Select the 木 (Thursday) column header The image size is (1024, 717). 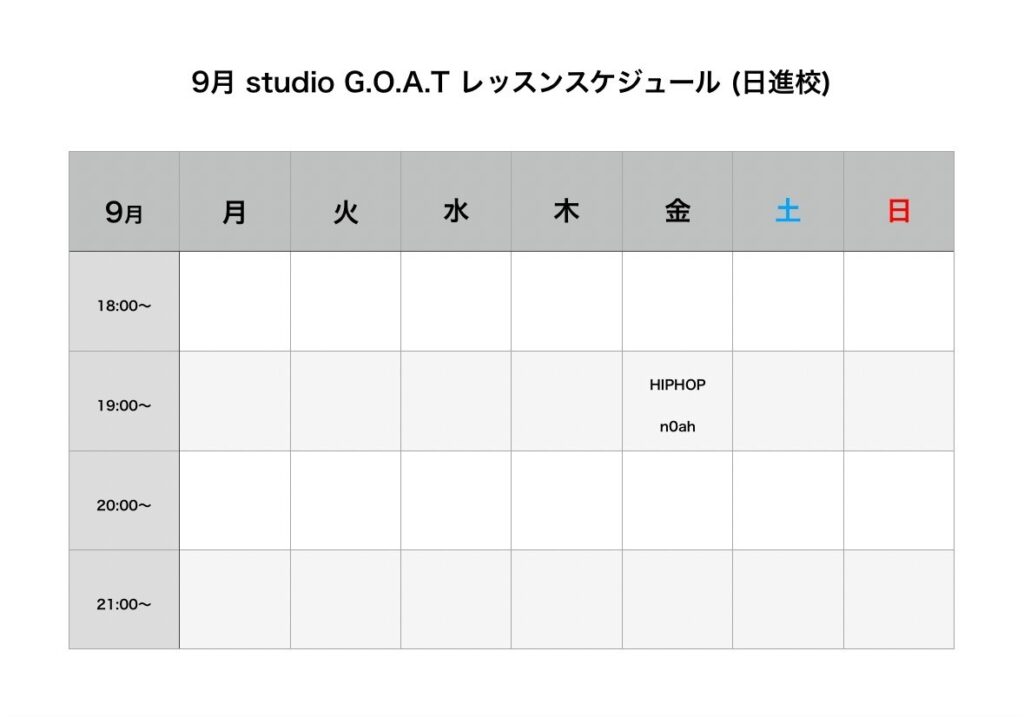pyautogui.click(x=566, y=212)
